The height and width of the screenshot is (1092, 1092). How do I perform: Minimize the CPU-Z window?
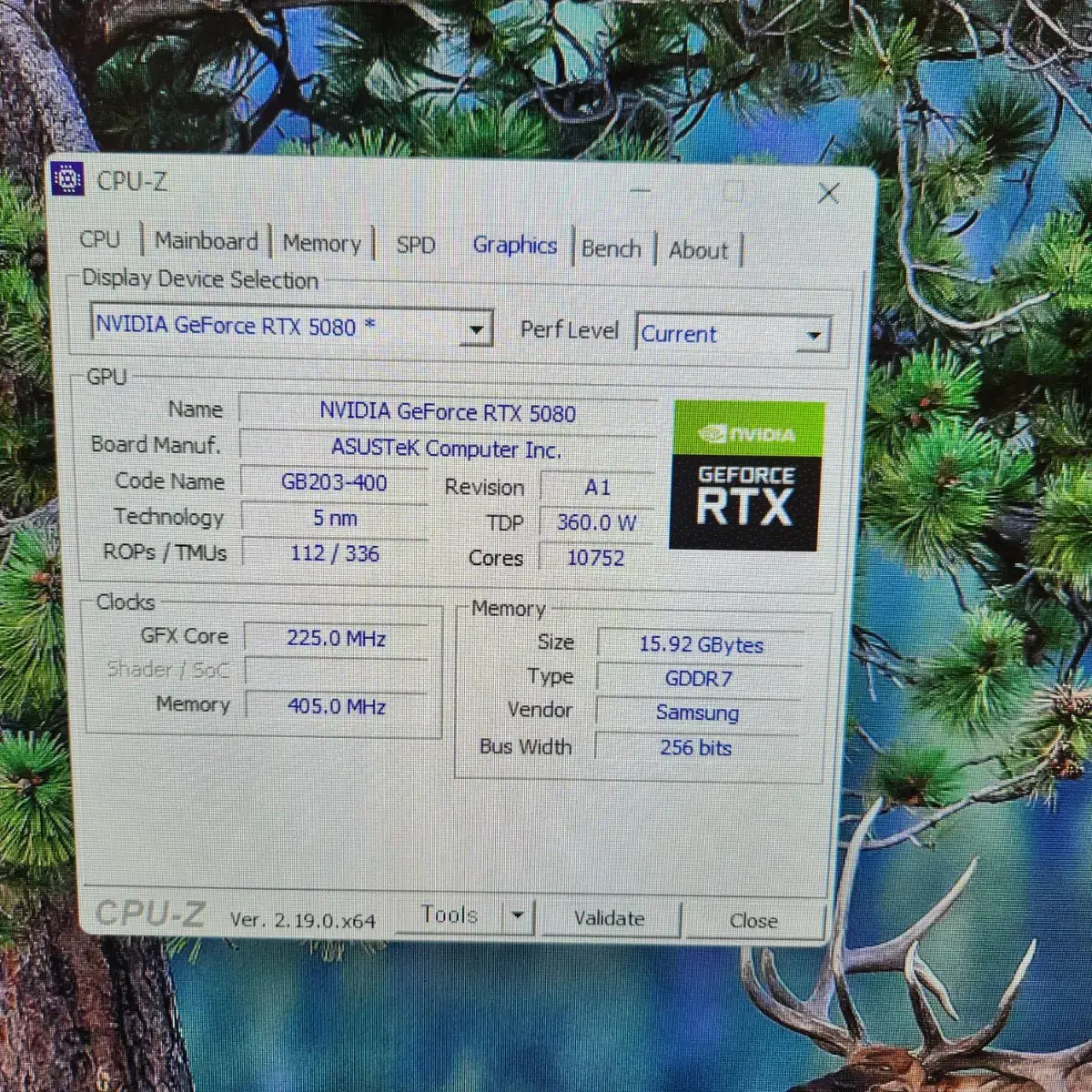[x=641, y=191]
